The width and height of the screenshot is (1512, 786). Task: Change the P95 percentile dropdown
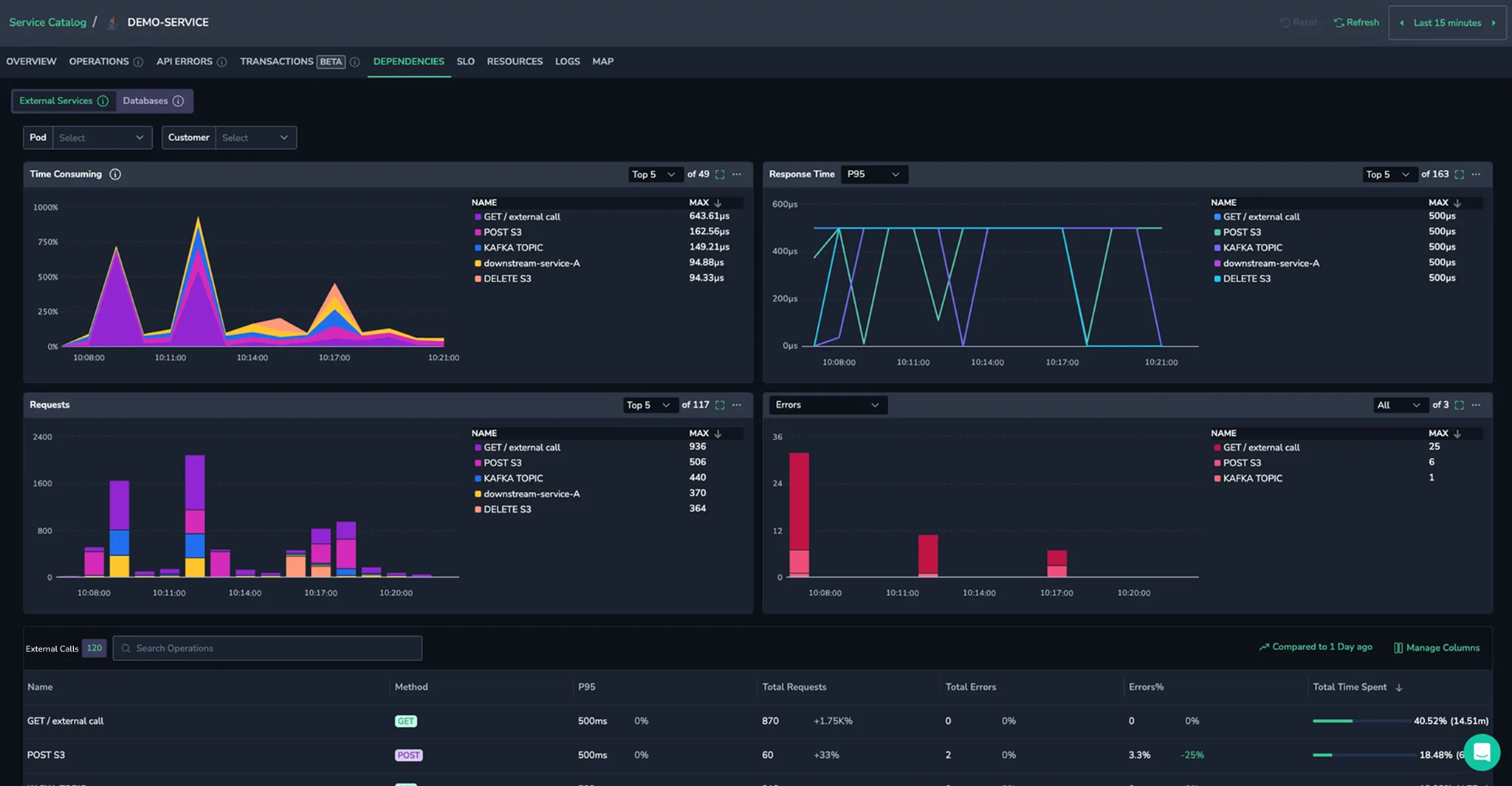(x=873, y=174)
